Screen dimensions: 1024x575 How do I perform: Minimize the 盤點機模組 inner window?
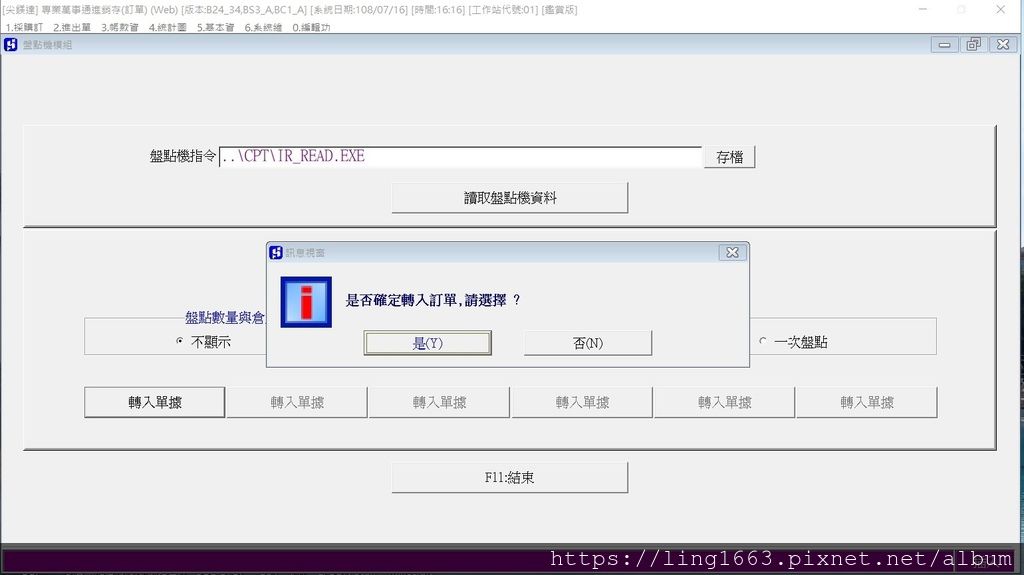(944, 44)
